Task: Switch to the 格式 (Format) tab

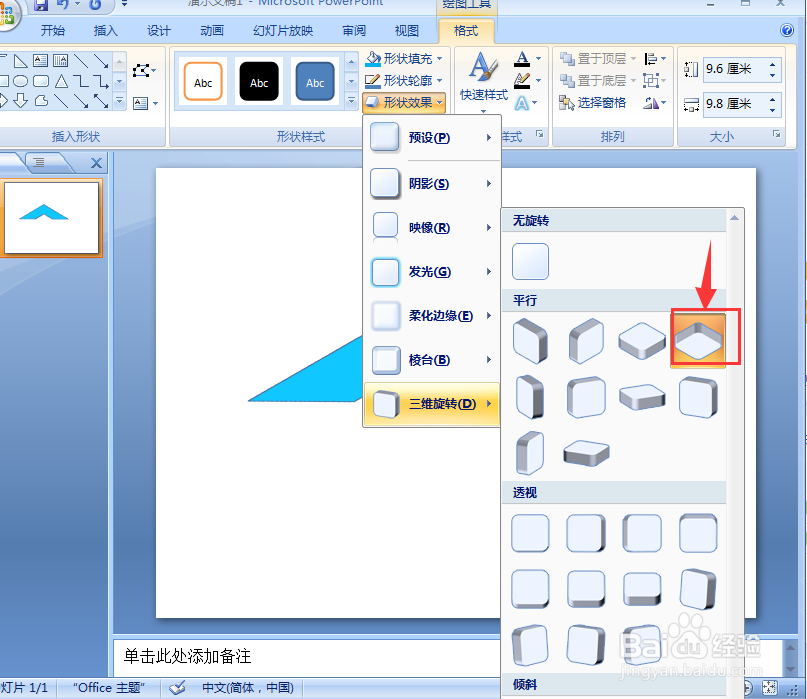Action: tap(466, 31)
